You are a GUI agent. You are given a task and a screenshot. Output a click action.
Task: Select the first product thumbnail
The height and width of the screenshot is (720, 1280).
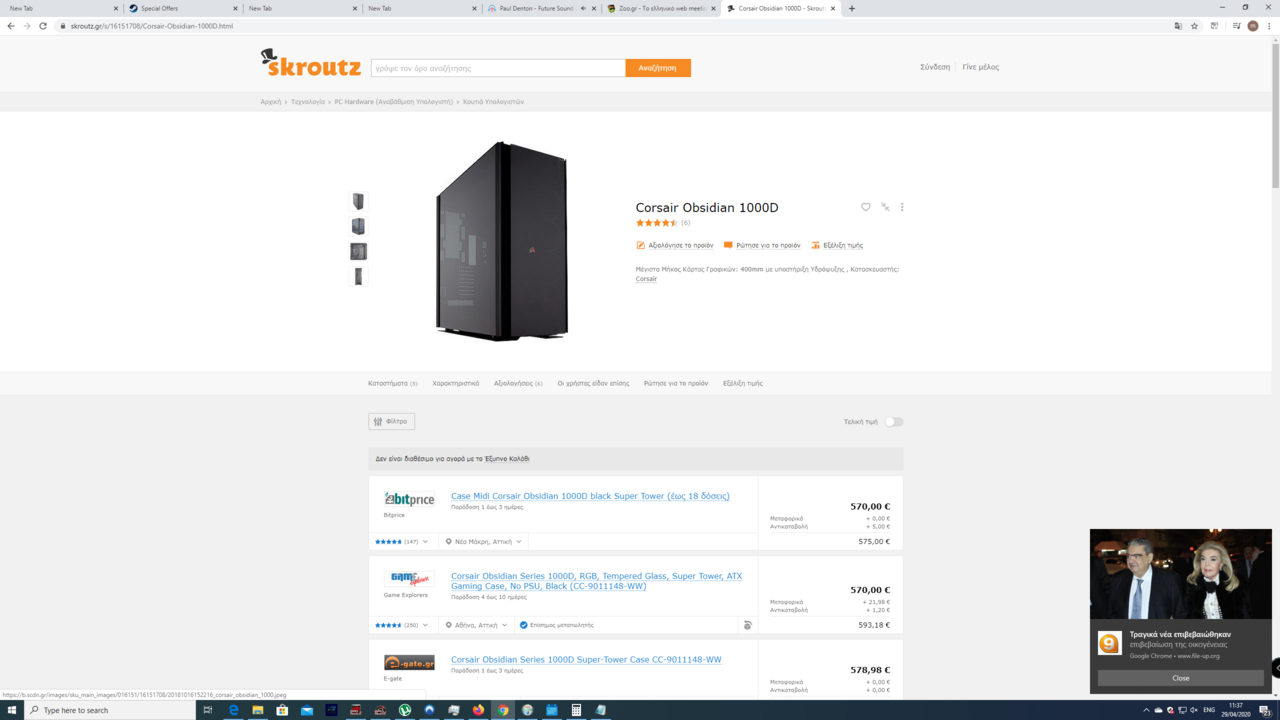(358, 201)
